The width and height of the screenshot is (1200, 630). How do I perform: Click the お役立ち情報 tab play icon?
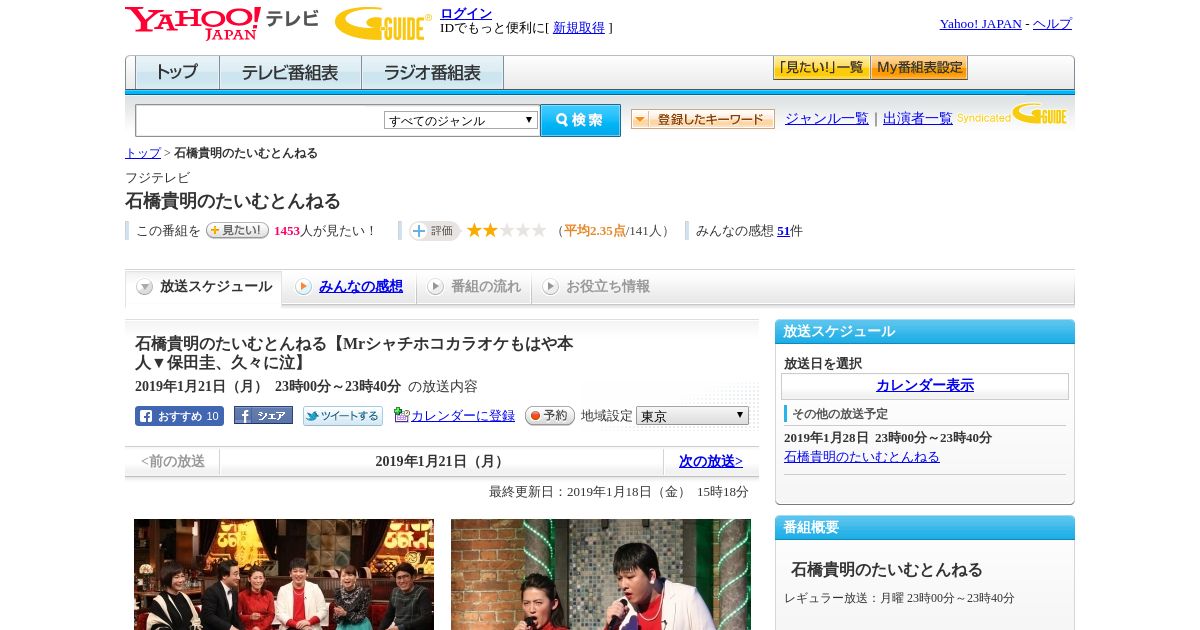550,287
